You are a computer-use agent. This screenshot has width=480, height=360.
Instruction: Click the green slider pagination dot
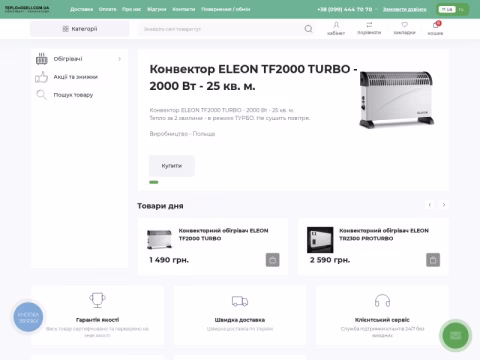pyautogui.click(x=154, y=182)
